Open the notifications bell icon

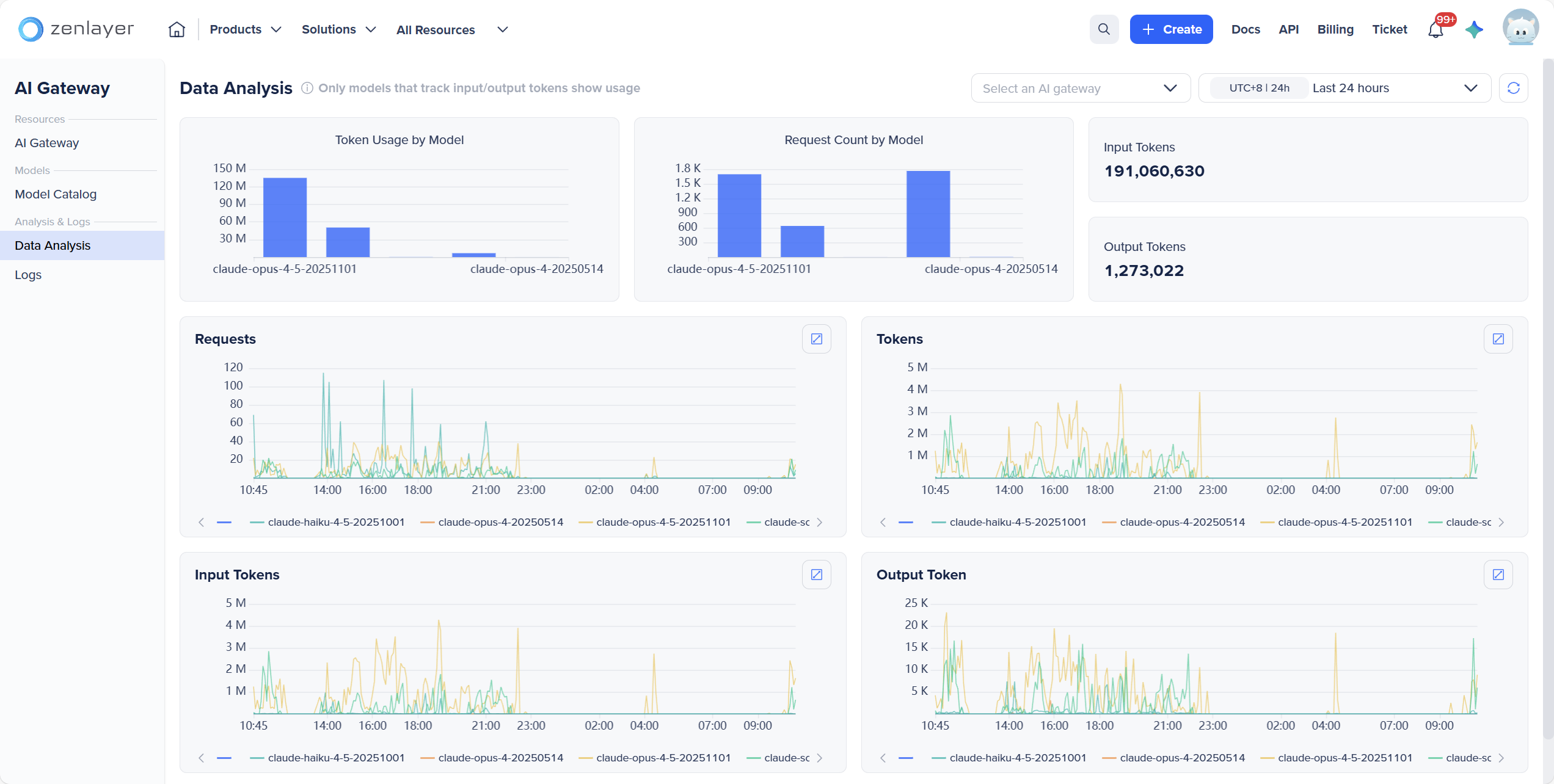1436,29
